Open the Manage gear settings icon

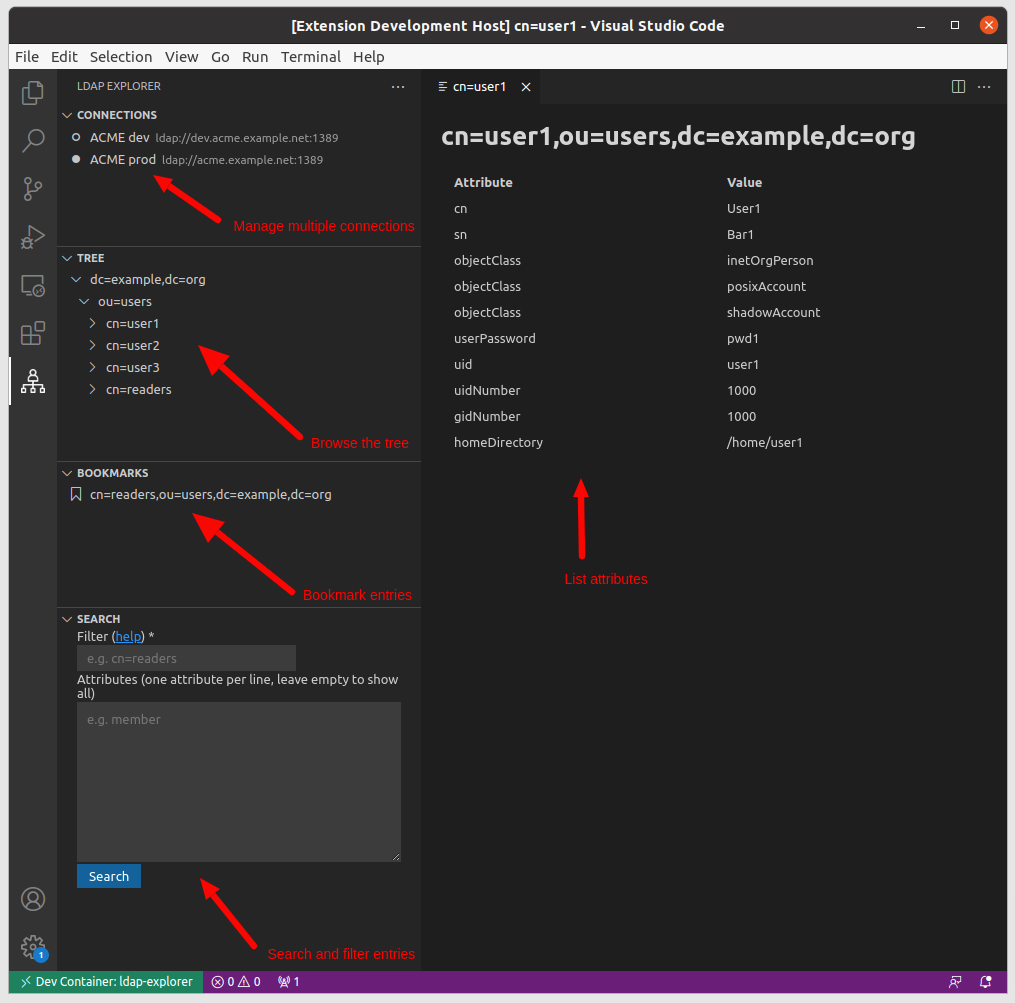(x=32, y=947)
